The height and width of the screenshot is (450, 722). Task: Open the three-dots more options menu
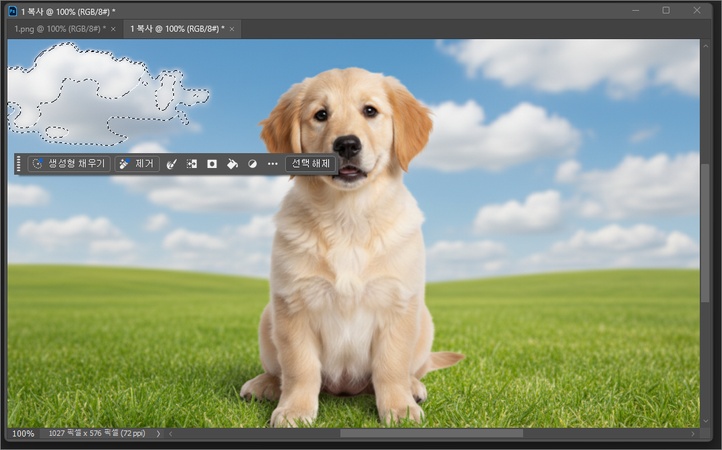(272, 163)
